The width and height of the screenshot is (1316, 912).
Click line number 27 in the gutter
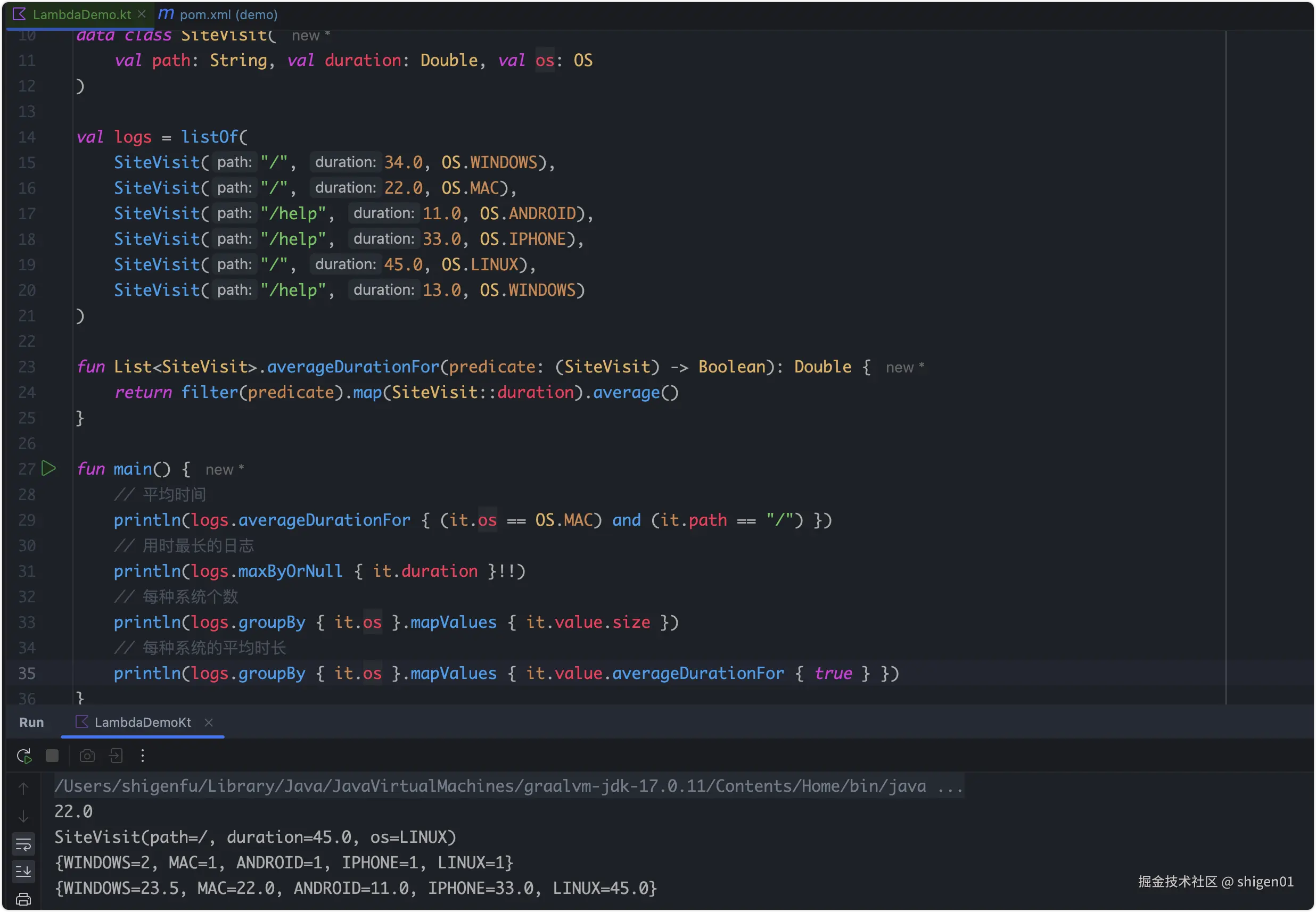pos(26,469)
